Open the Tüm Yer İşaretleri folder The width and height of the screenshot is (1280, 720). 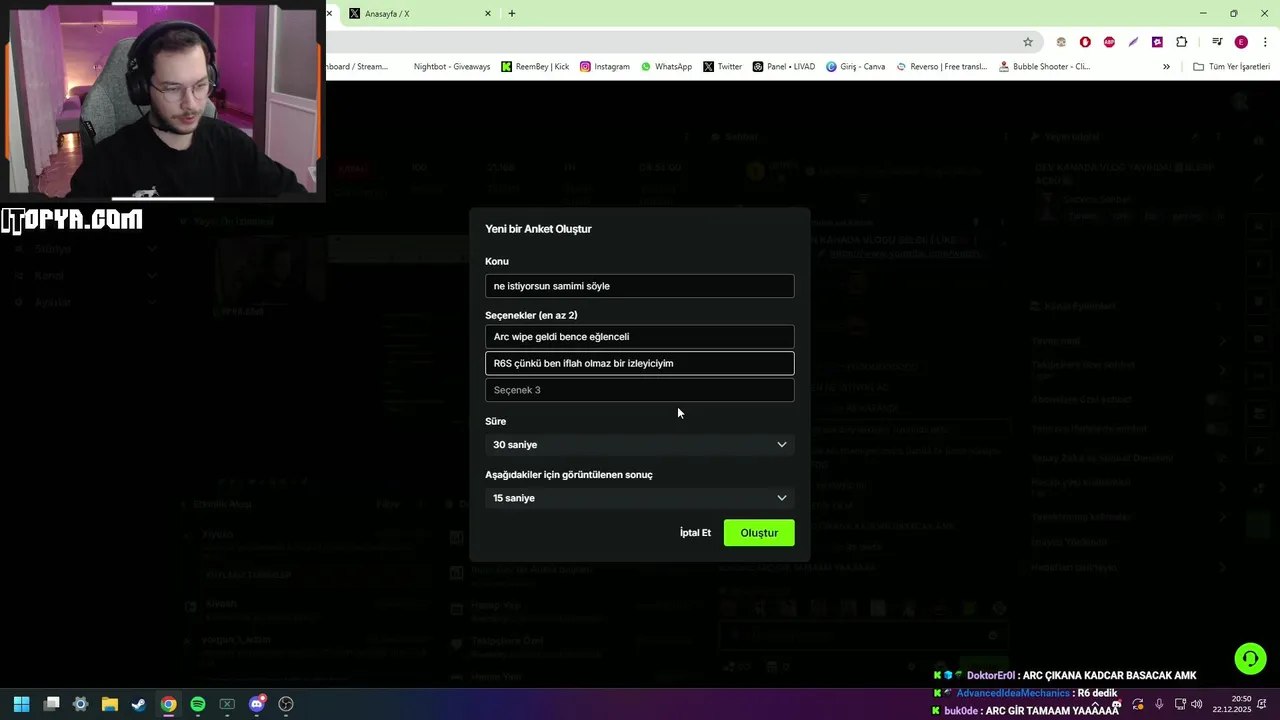(1231, 67)
